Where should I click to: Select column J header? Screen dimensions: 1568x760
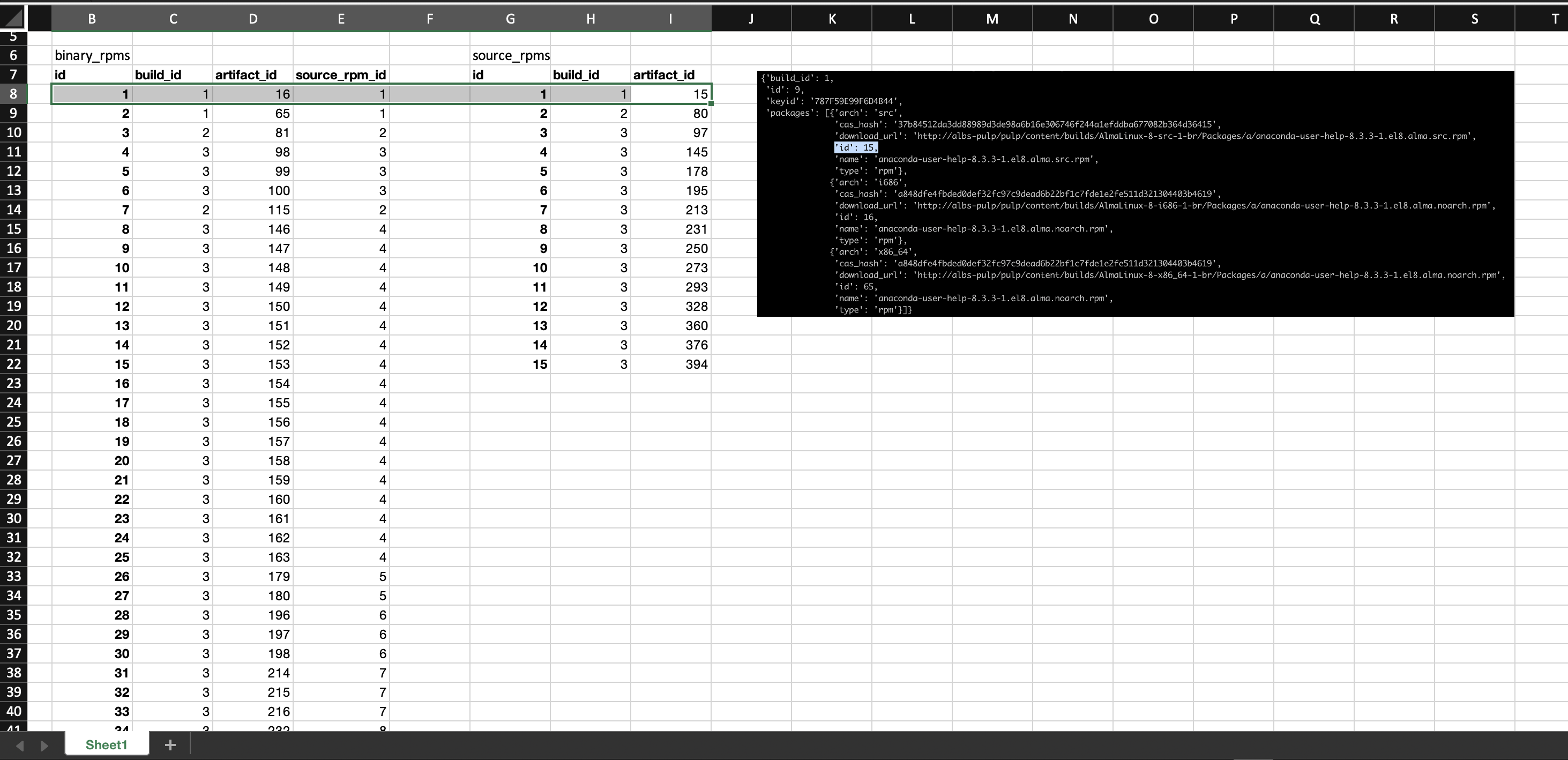751,19
